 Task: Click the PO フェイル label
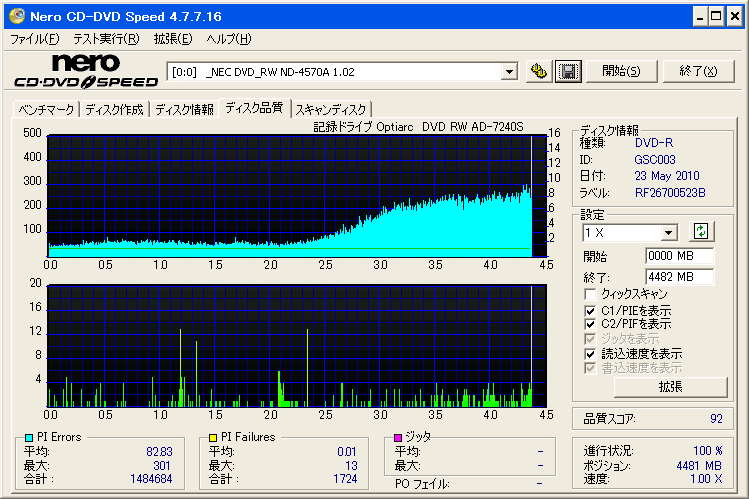coord(422,484)
